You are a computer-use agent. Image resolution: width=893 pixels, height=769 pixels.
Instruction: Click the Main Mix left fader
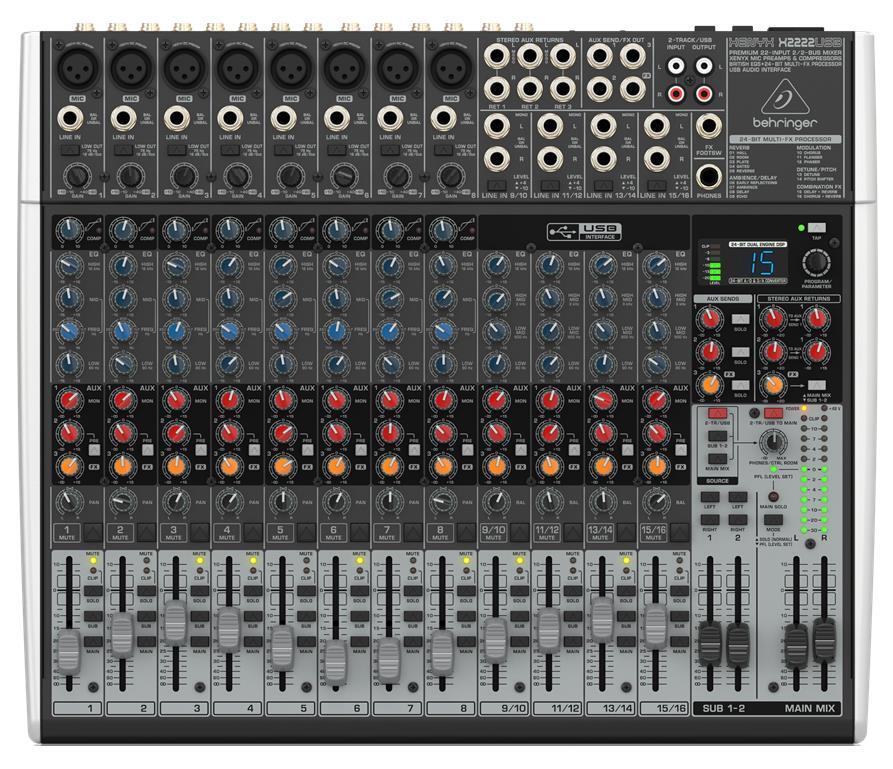tap(797, 646)
